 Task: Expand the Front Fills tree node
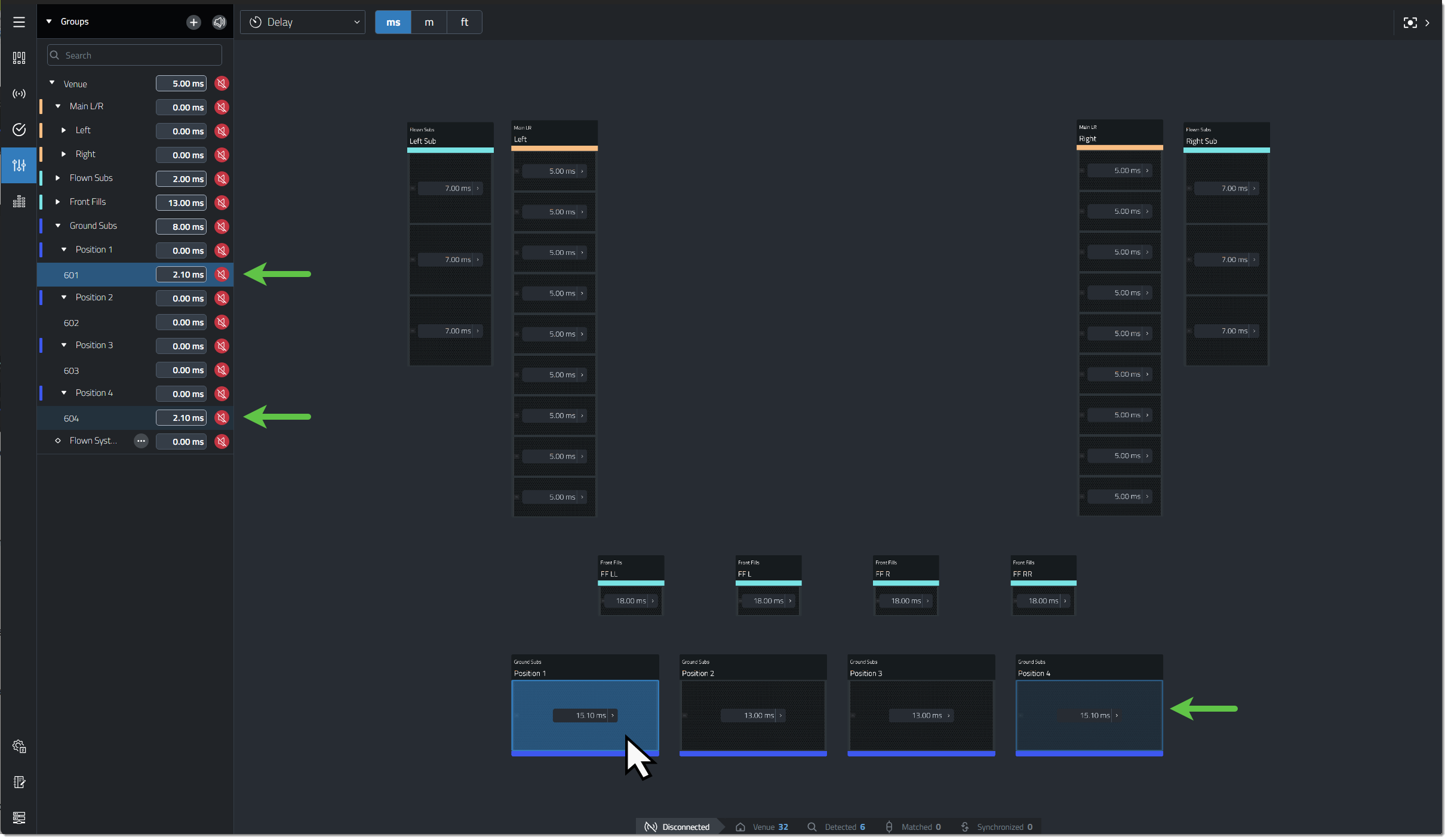58,202
